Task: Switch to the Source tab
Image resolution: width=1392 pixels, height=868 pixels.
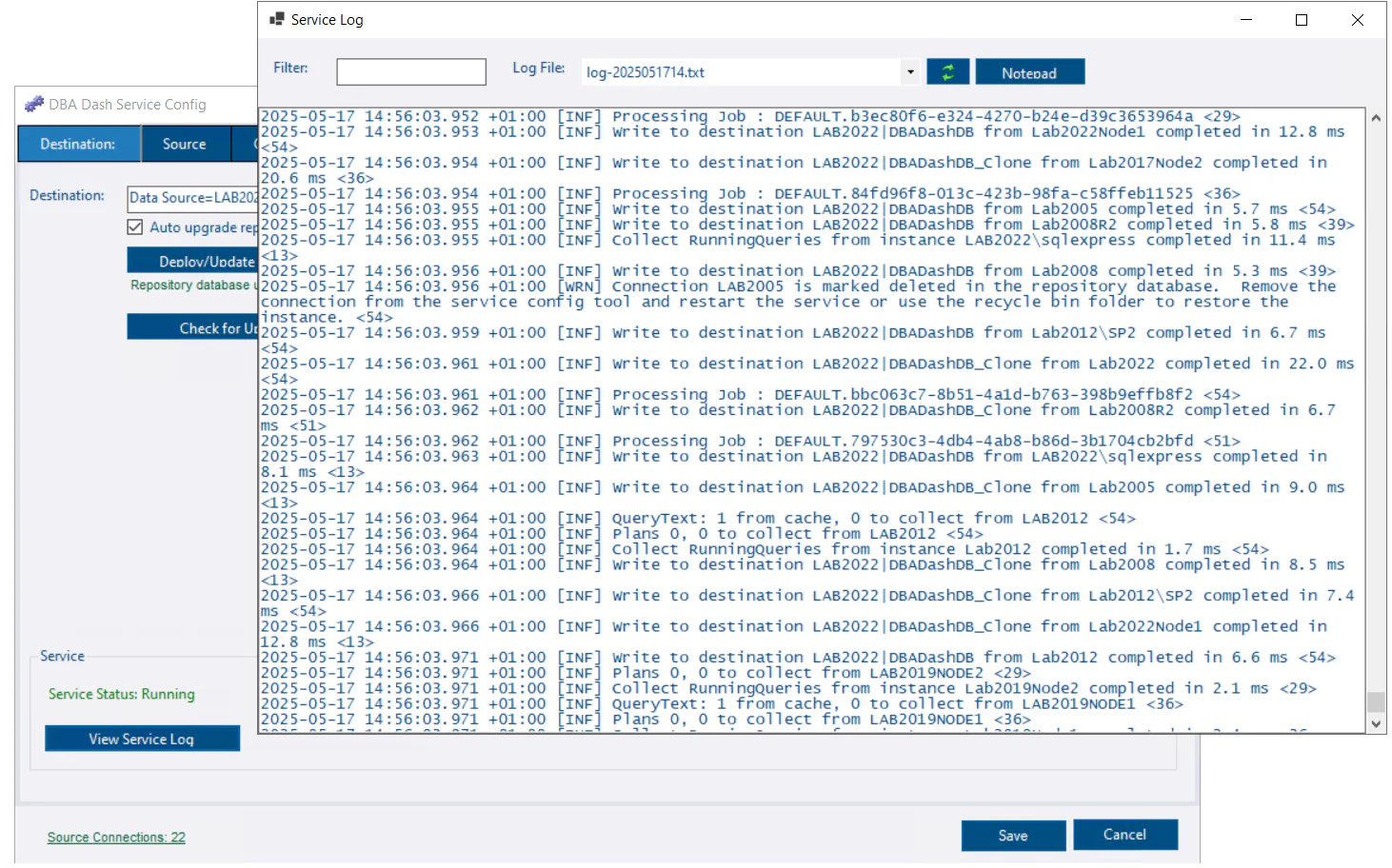Action: [x=185, y=143]
